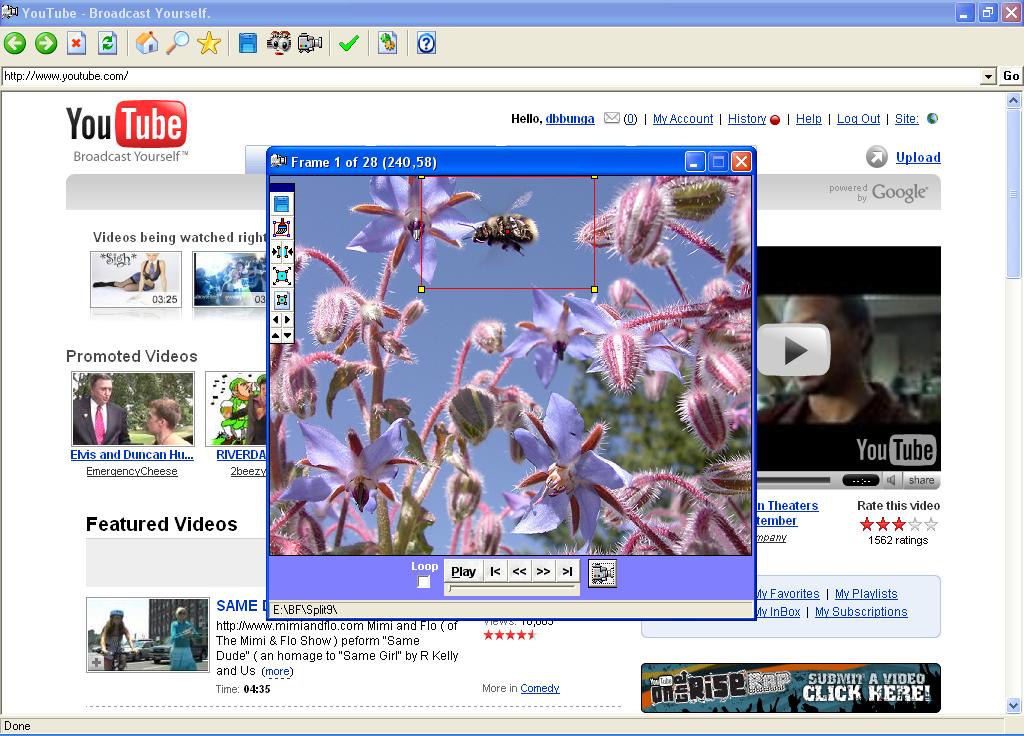Select the paintbrush selection tool in frame window
Viewport: 1024px width, 736px height.
282,228
